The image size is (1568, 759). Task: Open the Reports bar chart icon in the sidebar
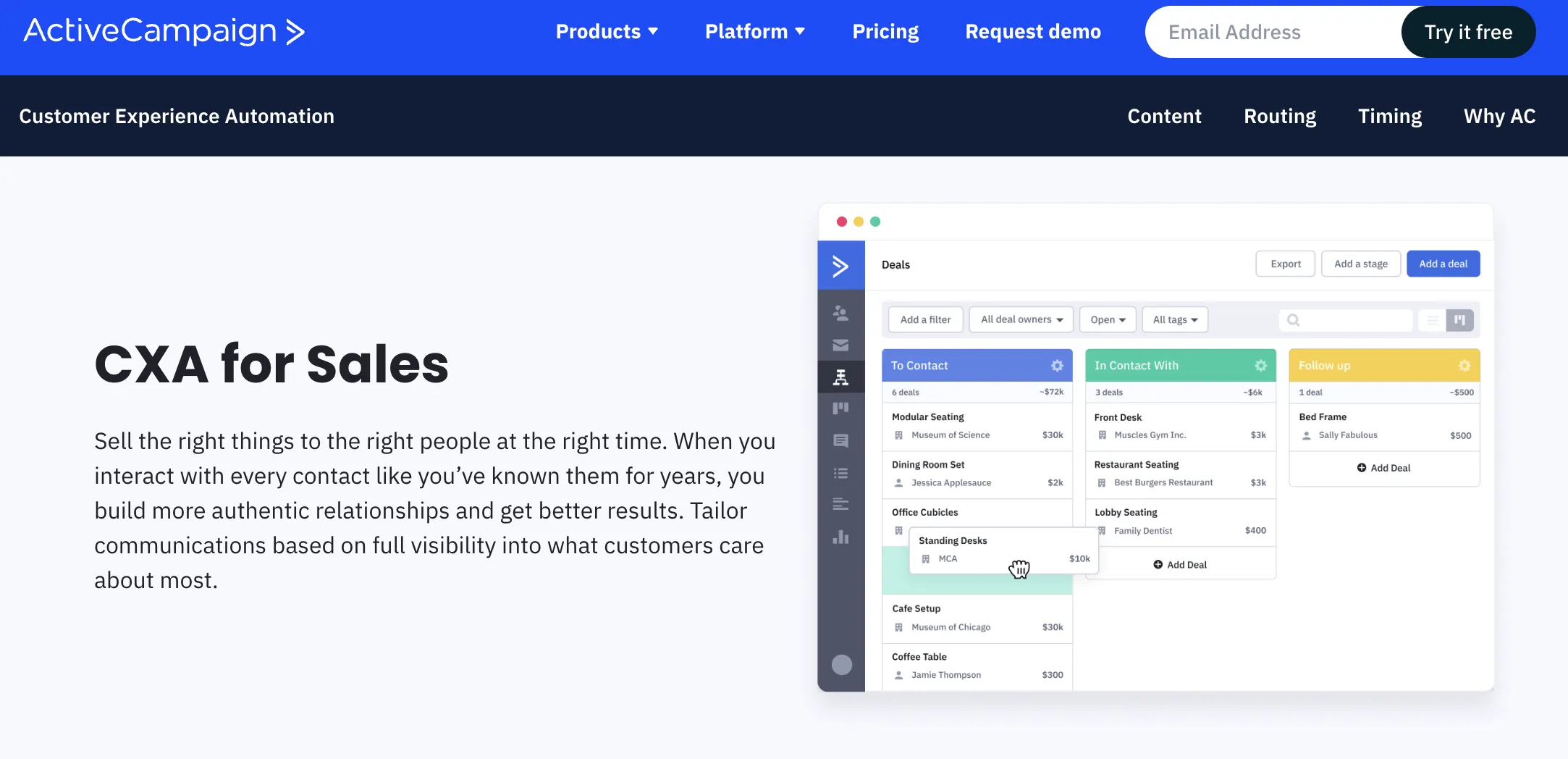tap(840, 537)
